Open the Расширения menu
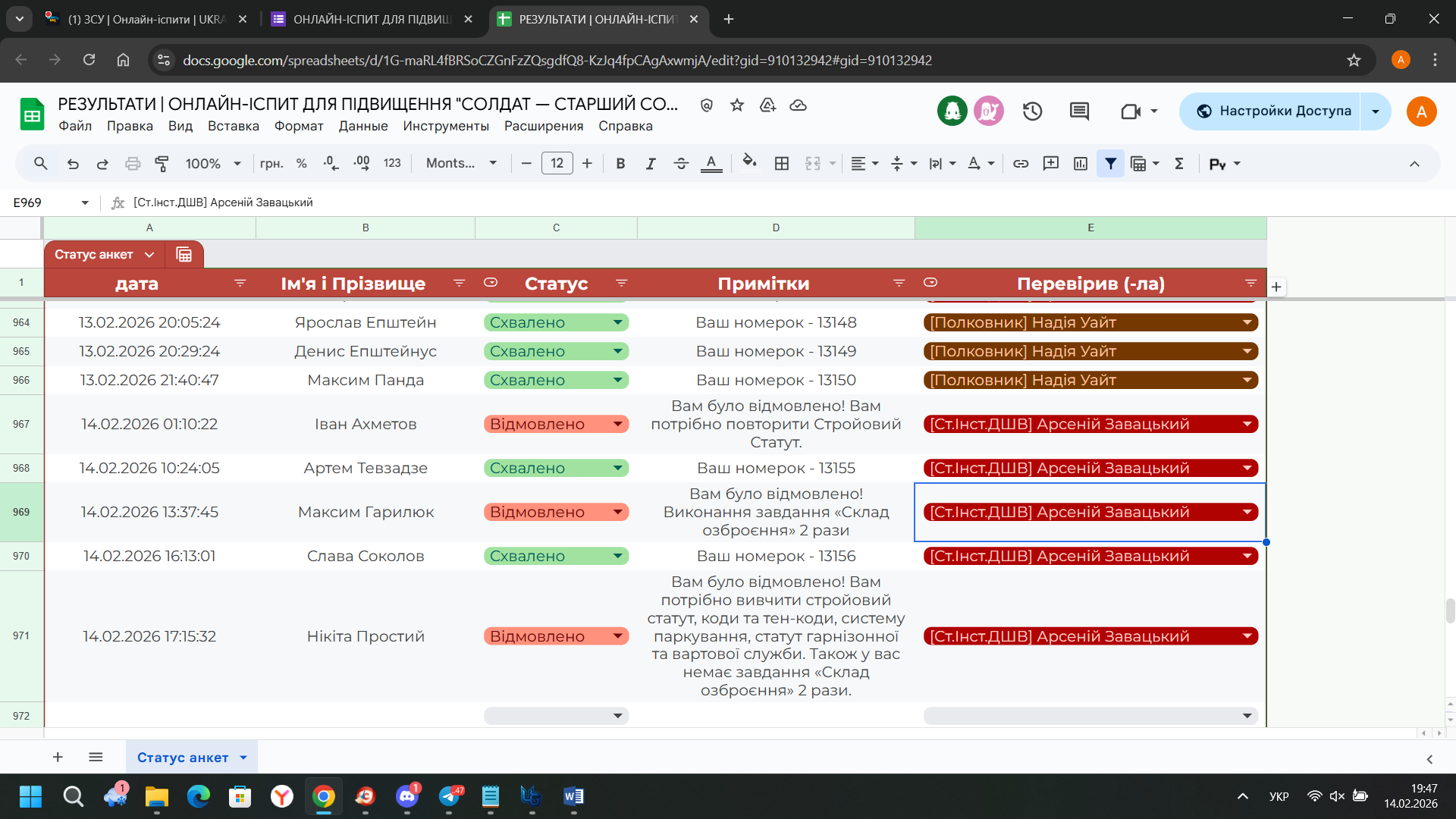Viewport: 1456px width, 819px height. pyautogui.click(x=543, y=126)
